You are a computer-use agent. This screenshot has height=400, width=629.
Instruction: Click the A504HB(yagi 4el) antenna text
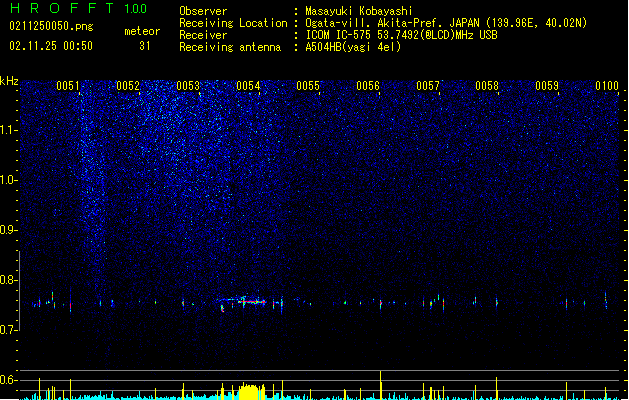click(x=353, y=47)
